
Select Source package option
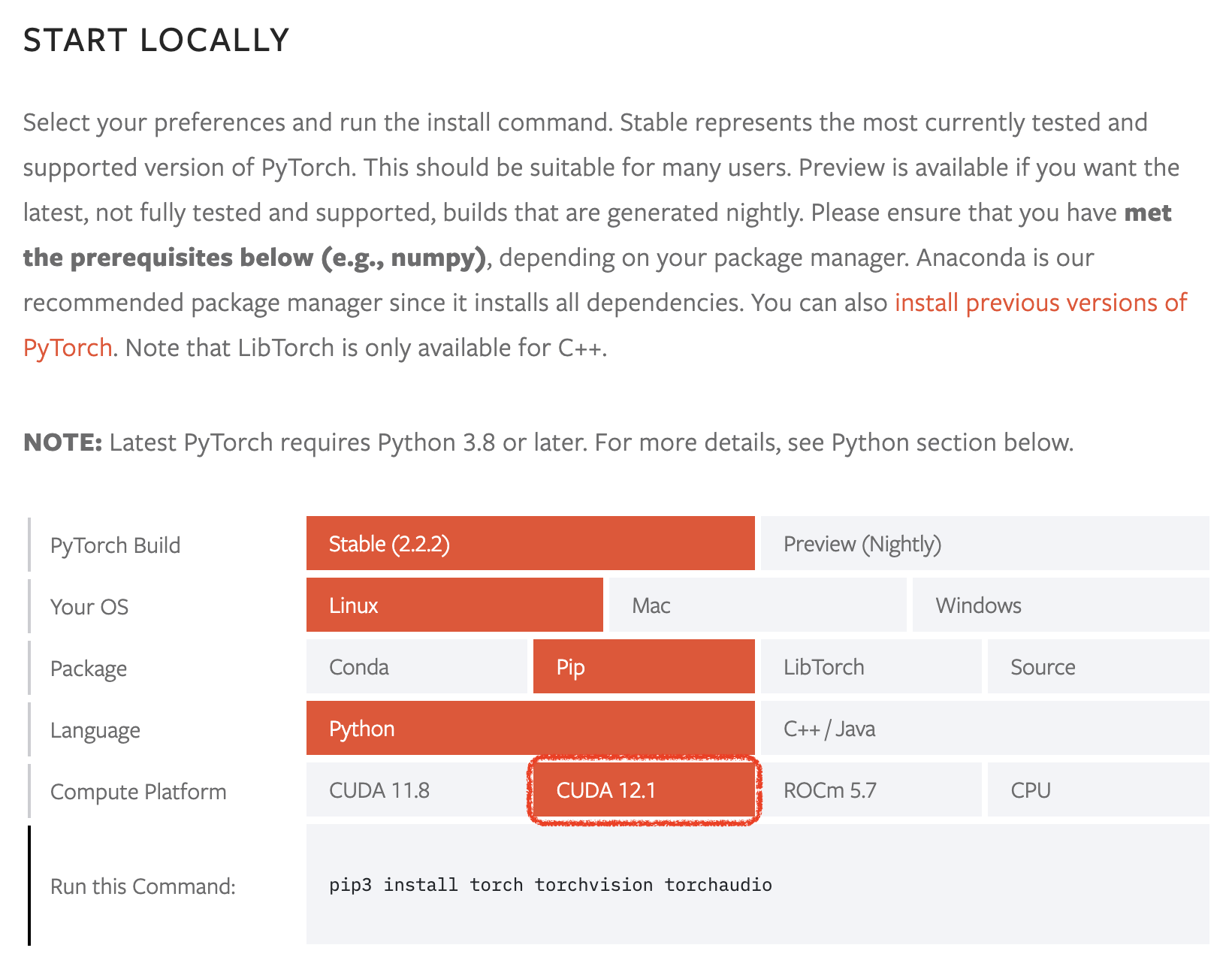tap(1098, 666)
